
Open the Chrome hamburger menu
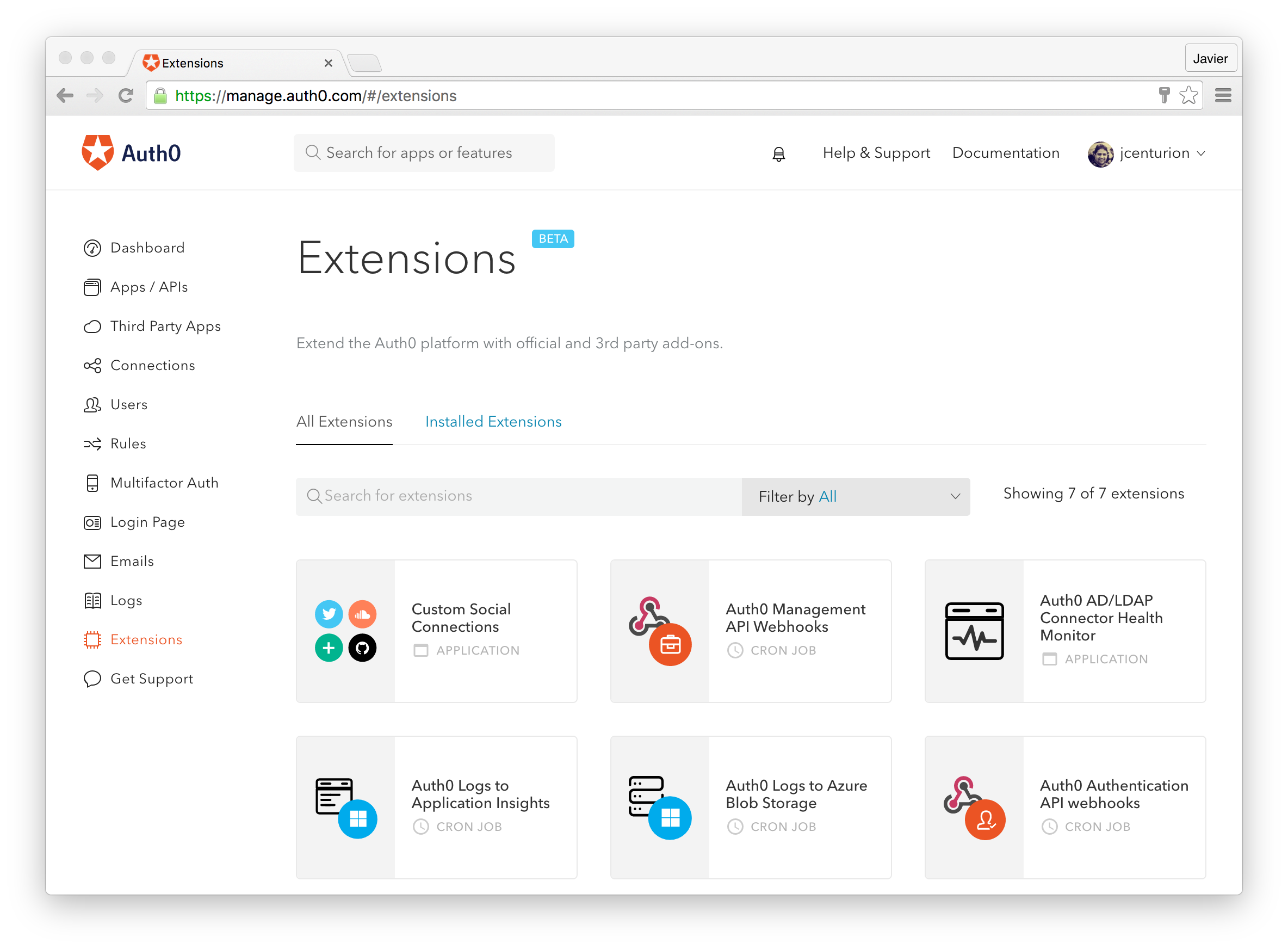1223,95
